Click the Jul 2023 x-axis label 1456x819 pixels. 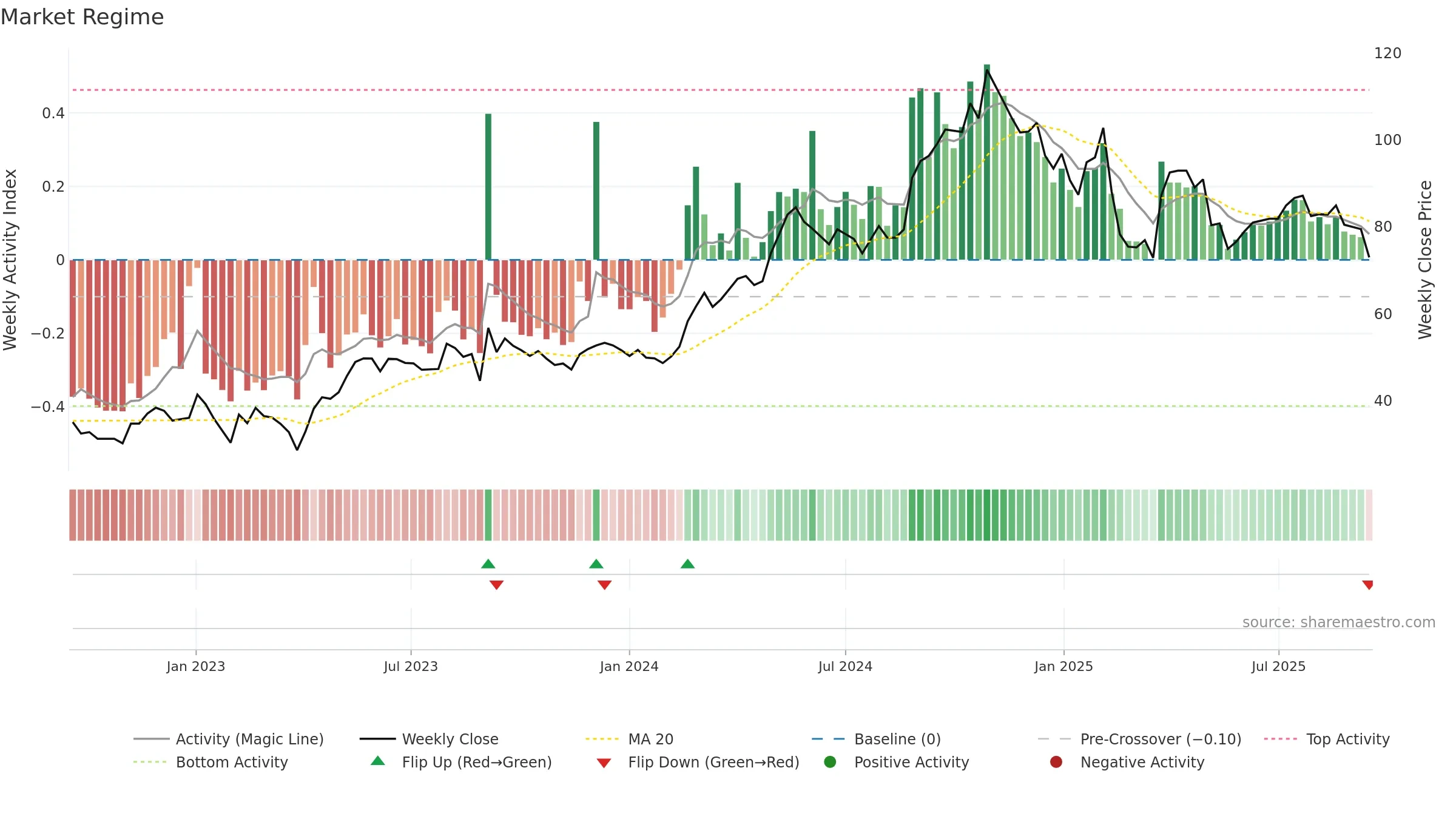(x=411, y=666)
